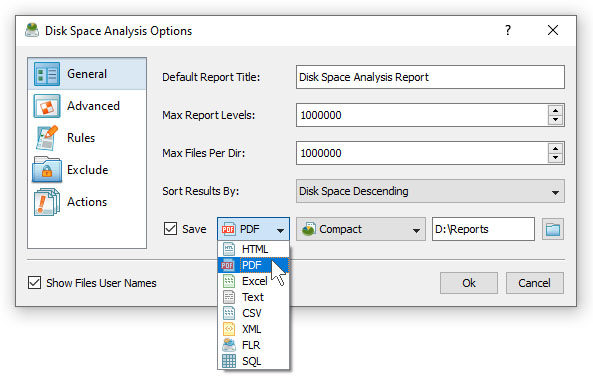This screenshot has height=379, width=593.
Task: Switch to the Advanced tab label
Action: pyautogui.click(x=93, y=106)
